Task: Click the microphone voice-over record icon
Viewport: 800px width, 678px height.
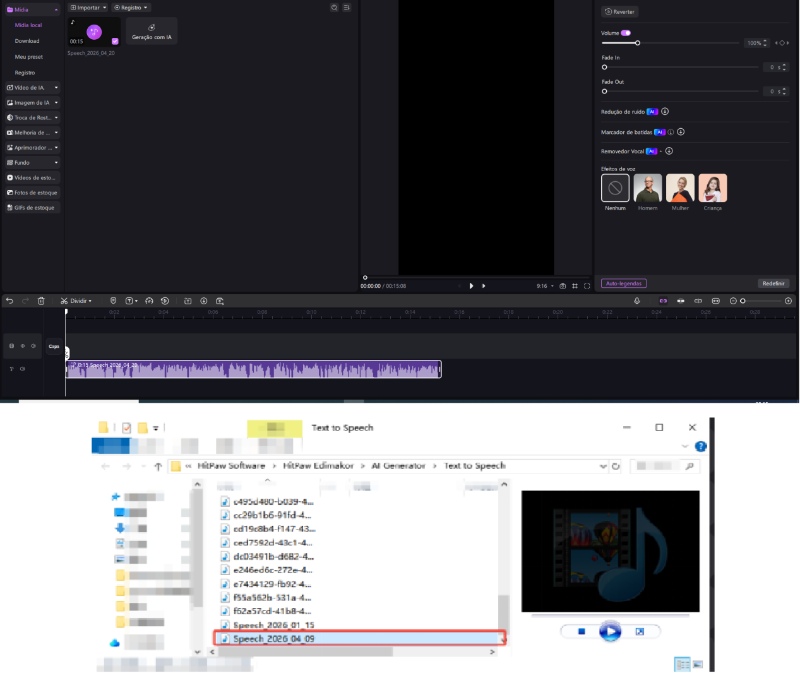Action: coord(637,300)
